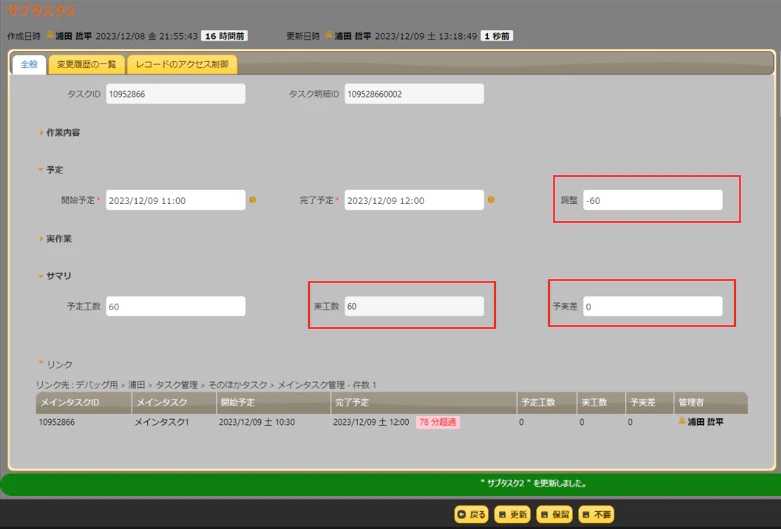This screenshot has height=529, width=781.
Task: Expand the 作業内容 section
Action: click(x=60, y=132)
